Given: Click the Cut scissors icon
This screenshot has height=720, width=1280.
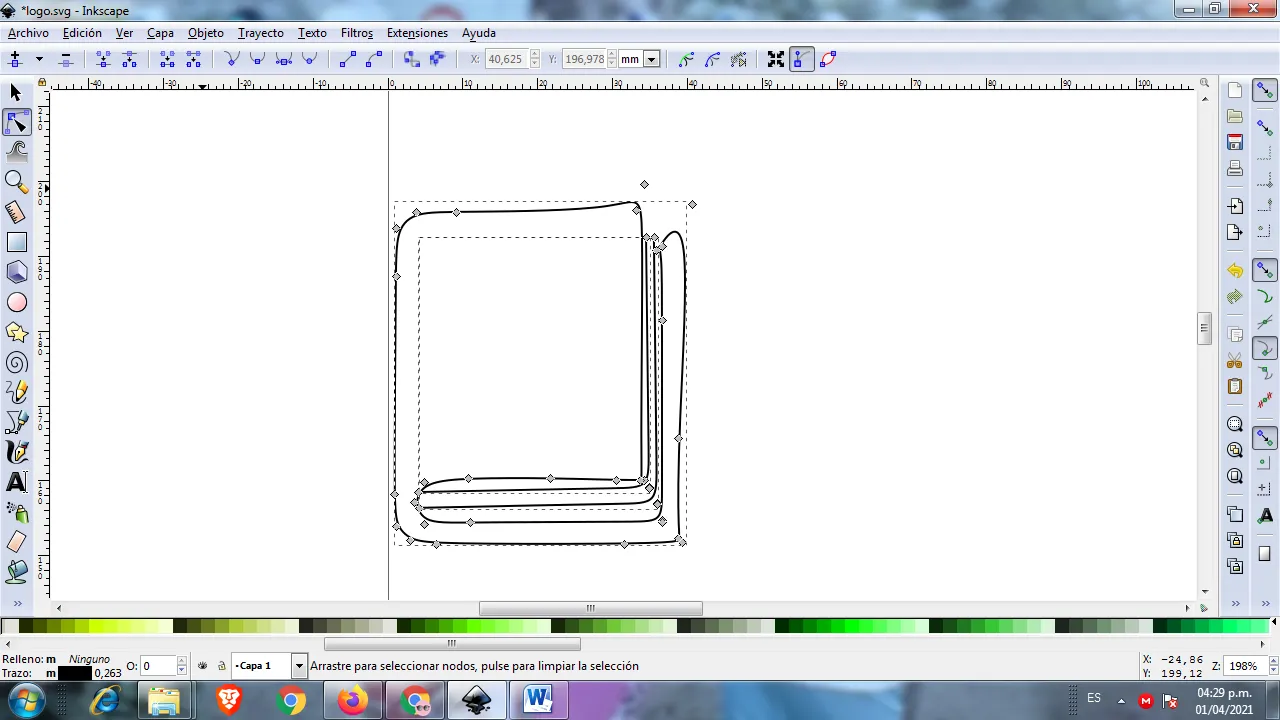Looking at the screenshot, I should (x=1235, y=361).
